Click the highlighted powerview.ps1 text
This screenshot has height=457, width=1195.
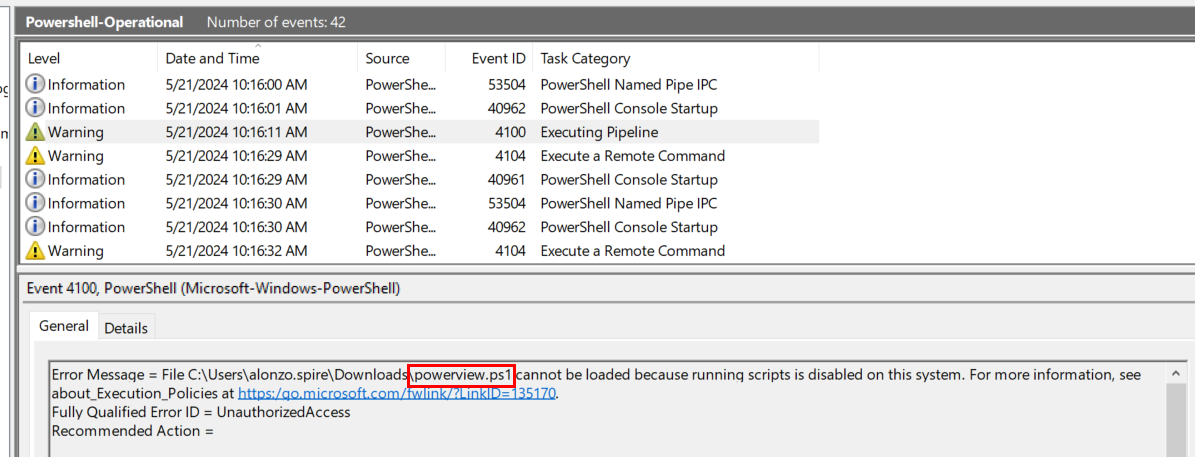[x=464, y=375]
